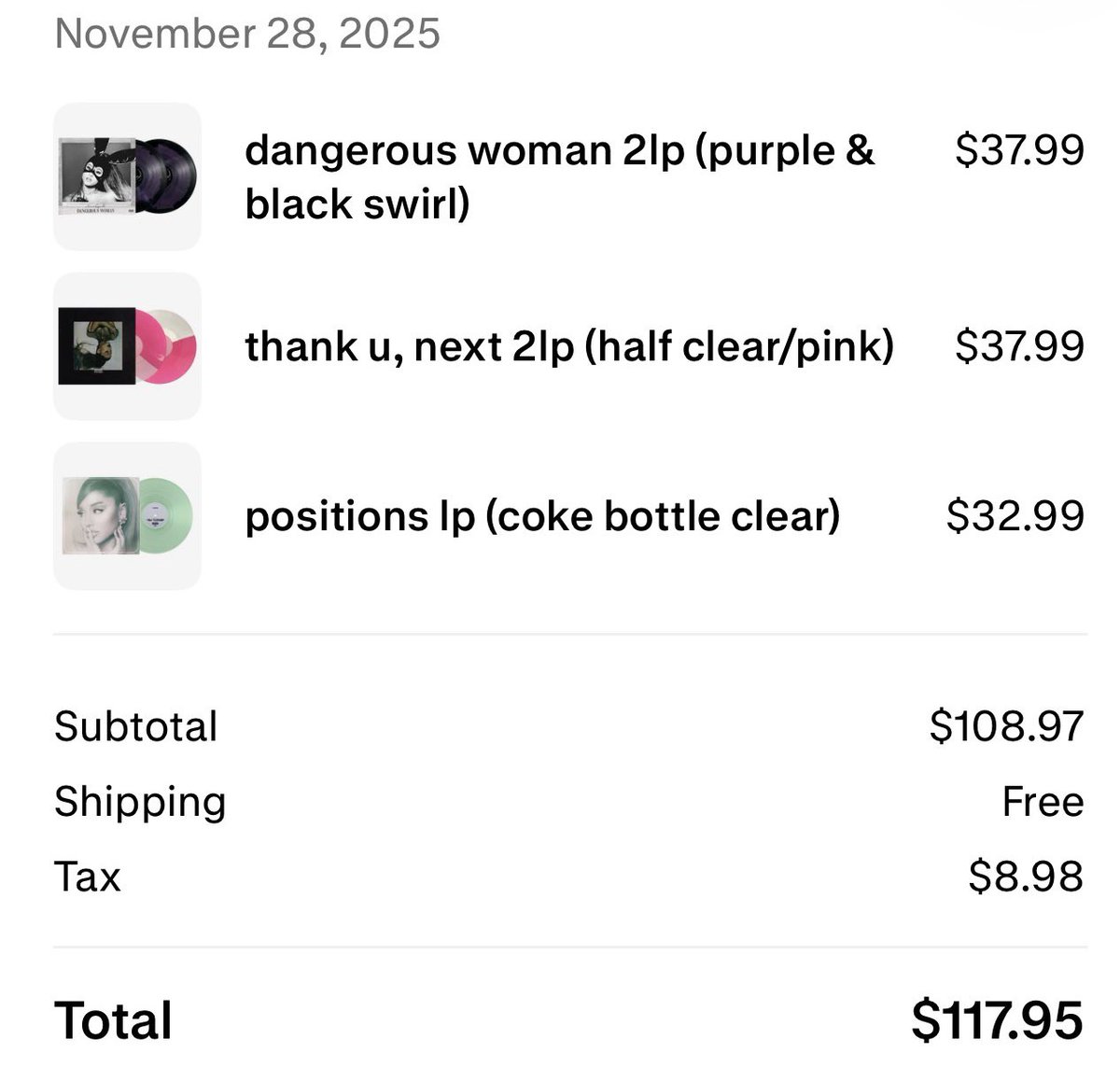Open the positions lp item title
Image resolution: width=1120 pixels, height=1081 pixels.
click(542, 516)
